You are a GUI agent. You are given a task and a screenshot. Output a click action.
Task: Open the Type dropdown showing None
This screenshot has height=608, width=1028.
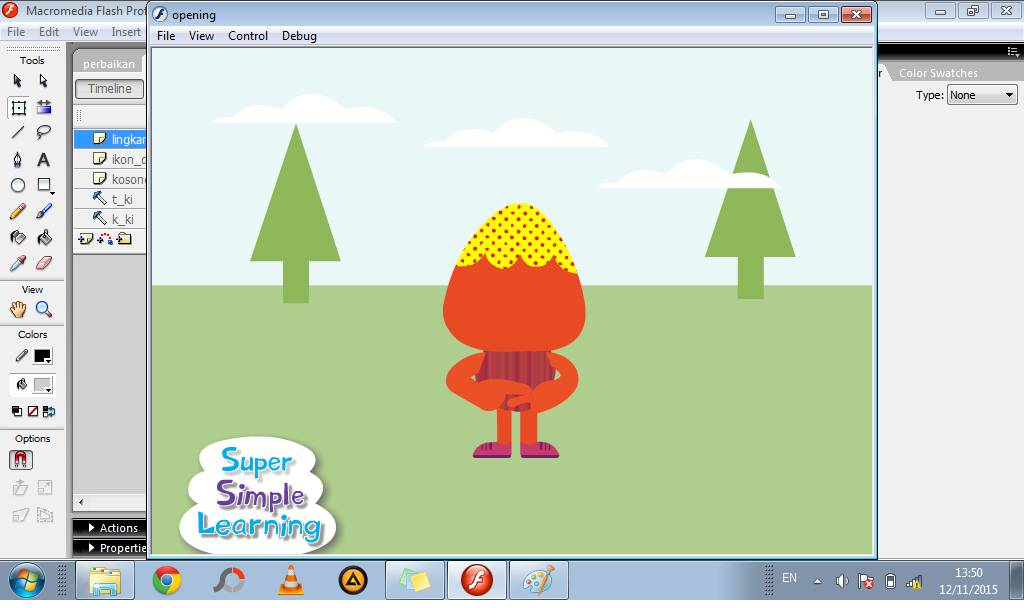coord(981,95)
